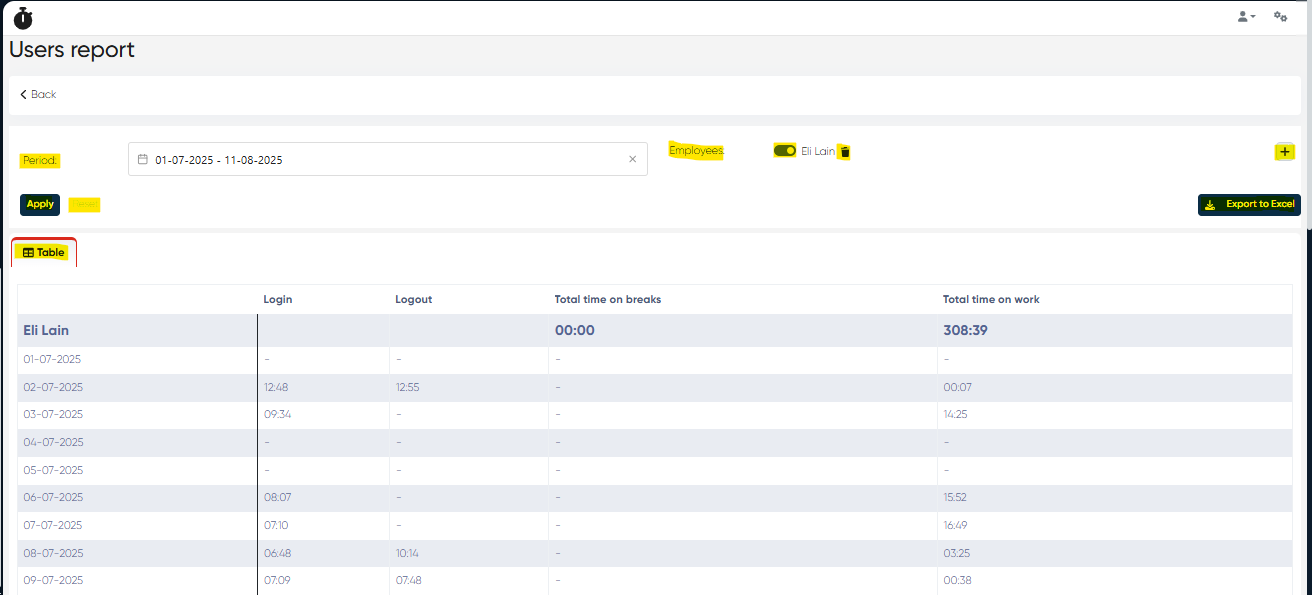Toggle the Eli Lain employee switch
This screenshot has height=595, width=1312.
(785, 151)
